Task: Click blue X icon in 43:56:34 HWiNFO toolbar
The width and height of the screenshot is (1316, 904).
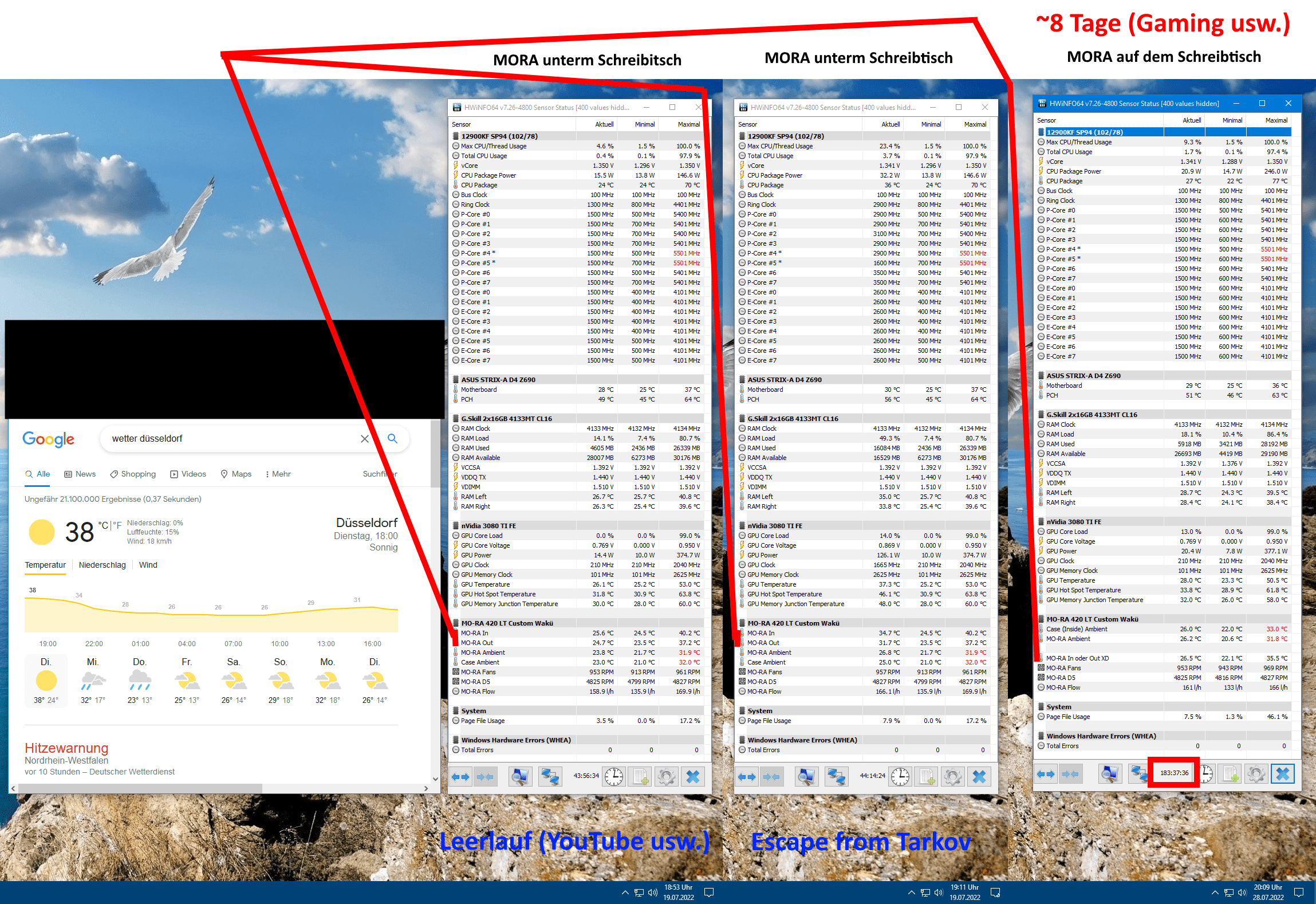Action: click(693, 777)
